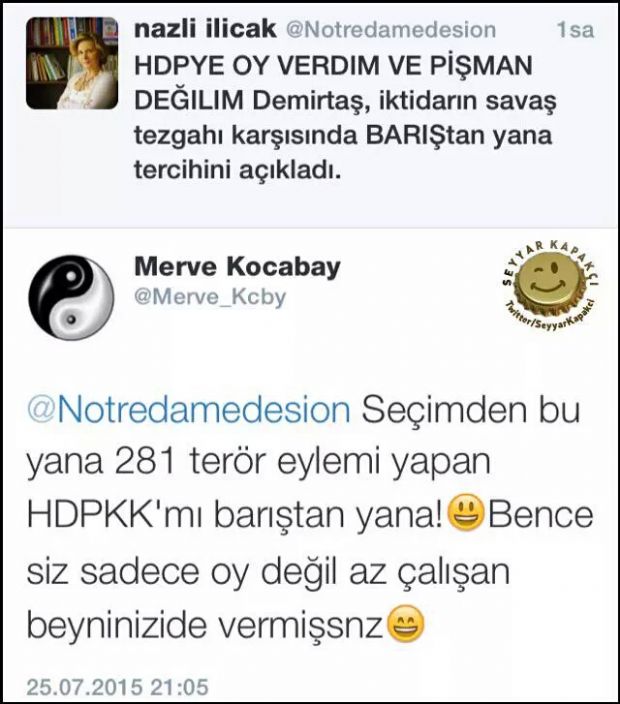Viewport: 620px width, 704px height.
Task: Open the @Merve_Kcby handle
Action: click(x=210, y=297)
